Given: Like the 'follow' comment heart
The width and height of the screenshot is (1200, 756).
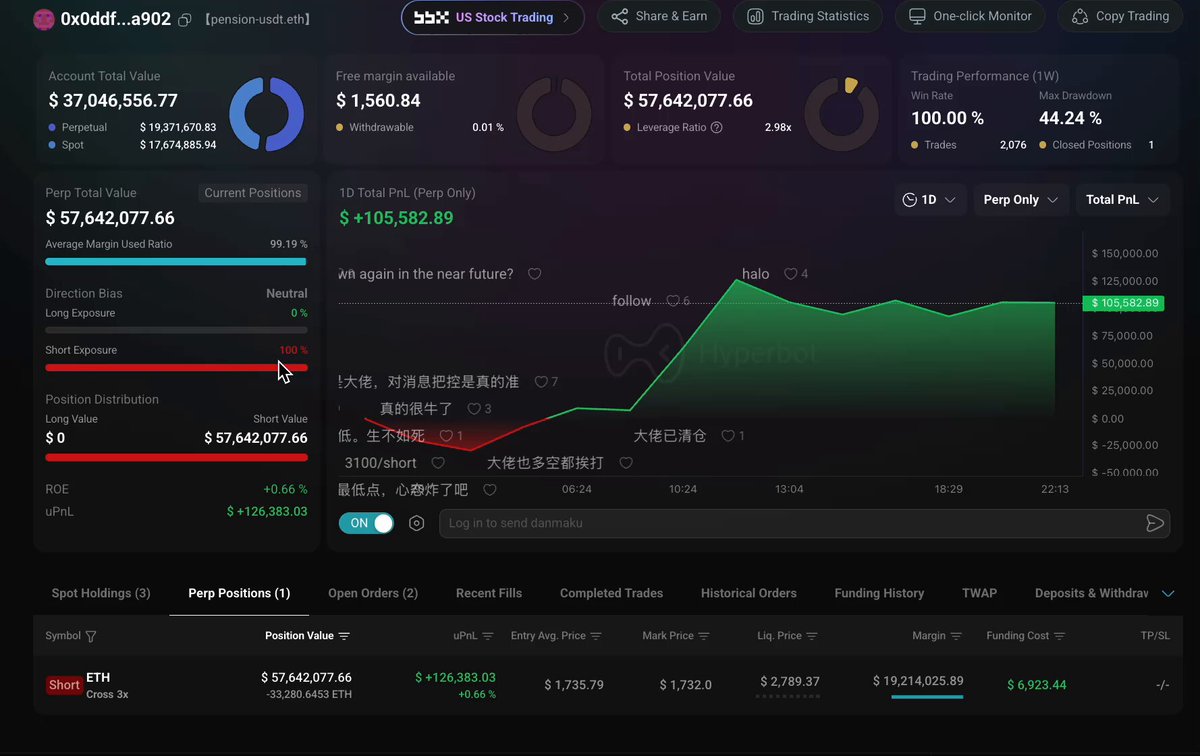Looking at the screenshot, I should pos(672,301).
